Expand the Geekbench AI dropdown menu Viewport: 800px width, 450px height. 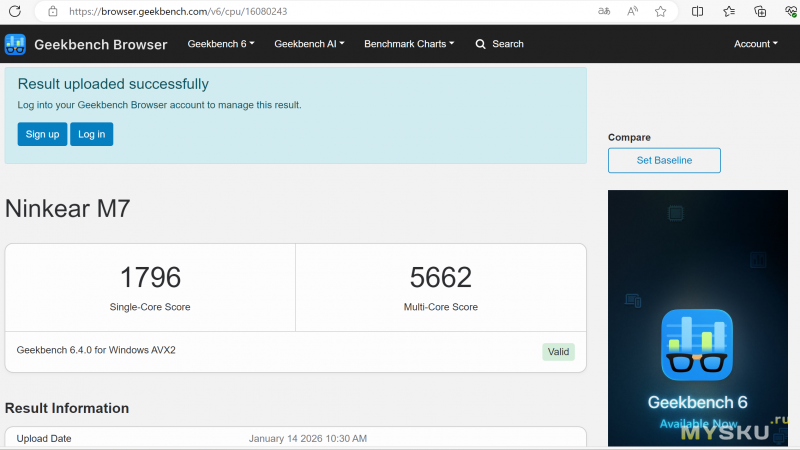point(309,44)
